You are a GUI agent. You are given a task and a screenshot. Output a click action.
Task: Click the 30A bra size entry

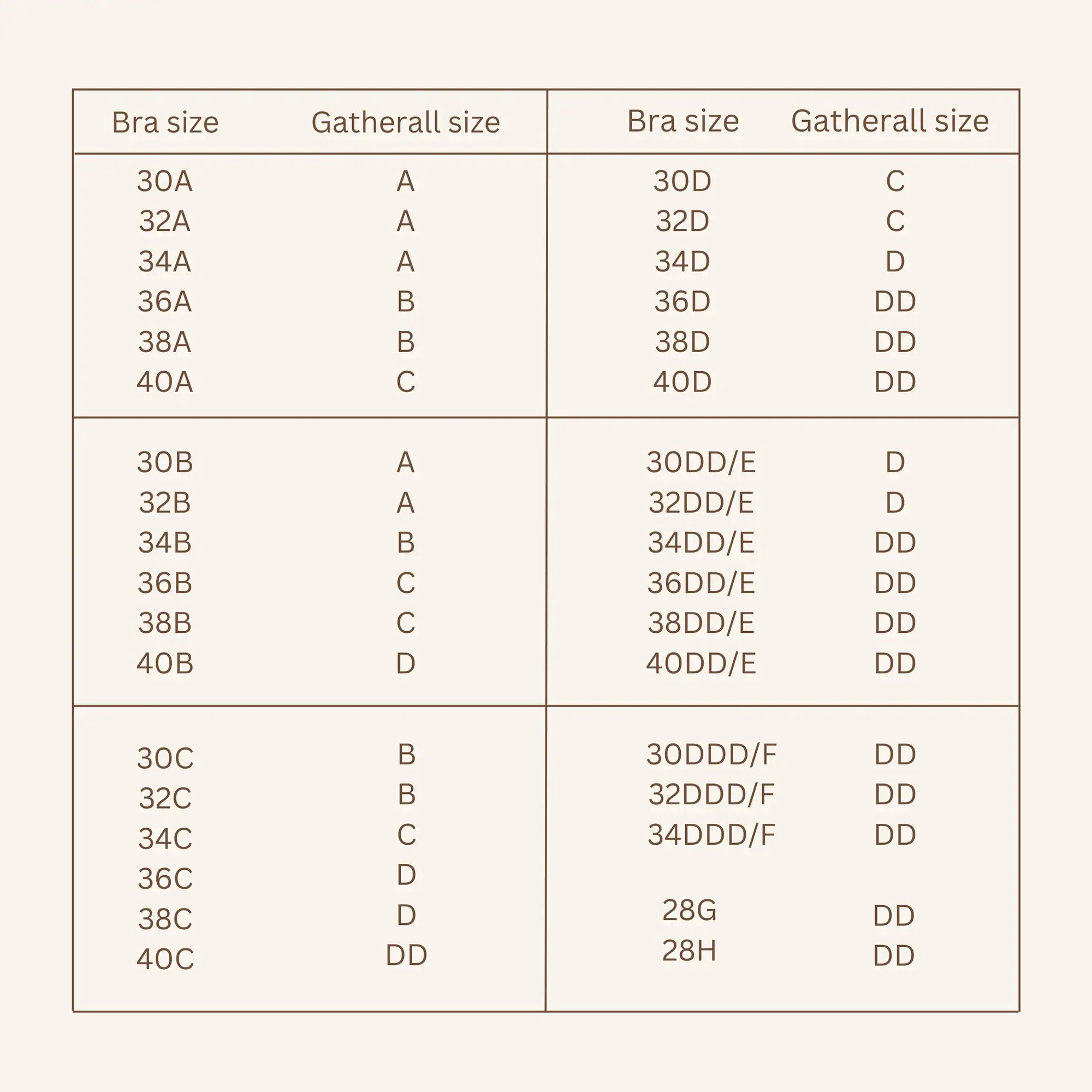(x=164, y=181)
